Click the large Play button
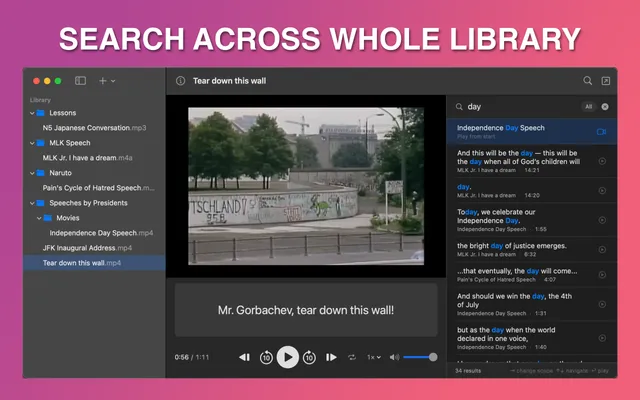Viewport: 640px width, 400px height. pos(288,357)
